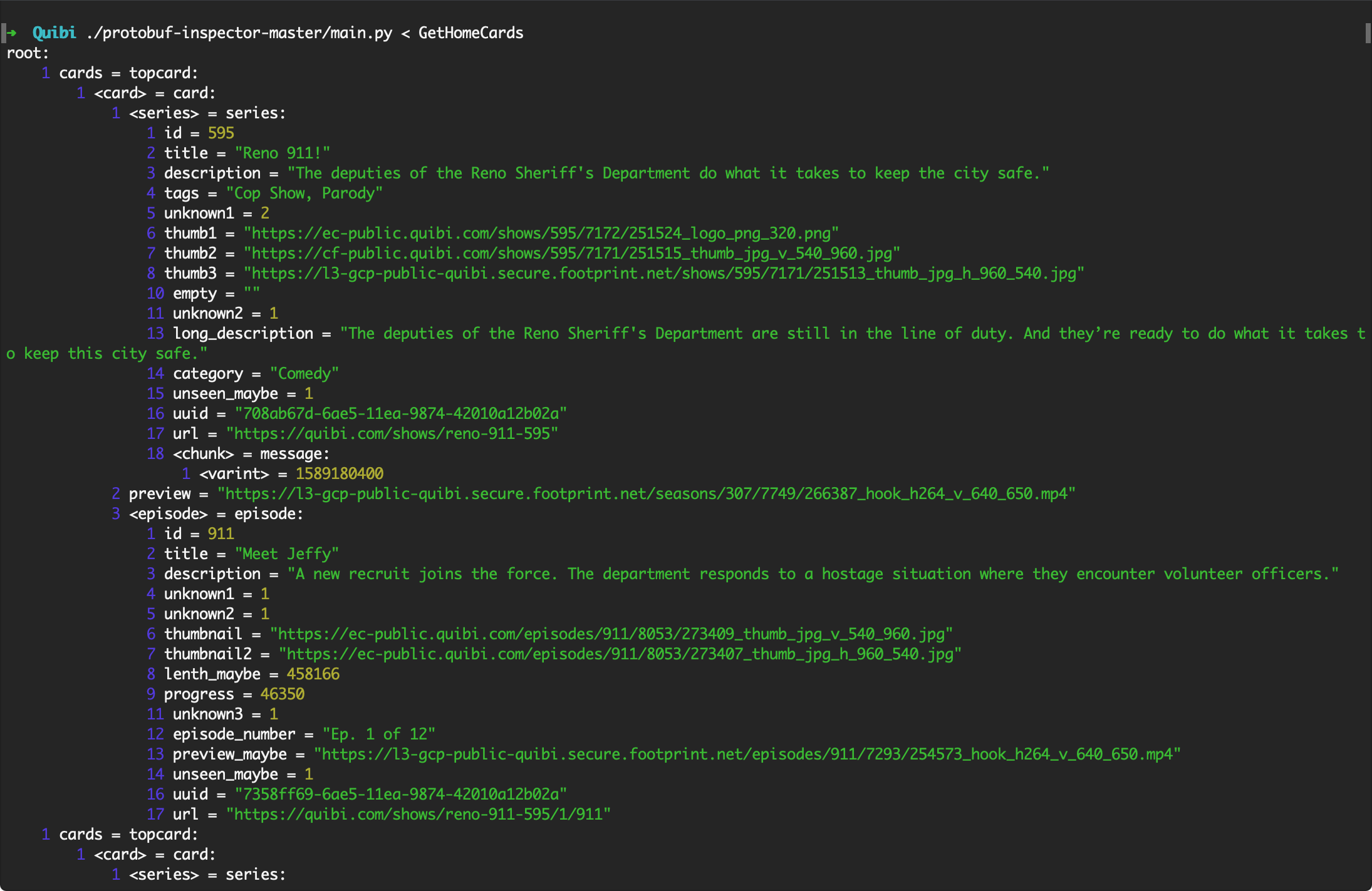
Task: Click the 'root:' line
Action: pos(28,53)
